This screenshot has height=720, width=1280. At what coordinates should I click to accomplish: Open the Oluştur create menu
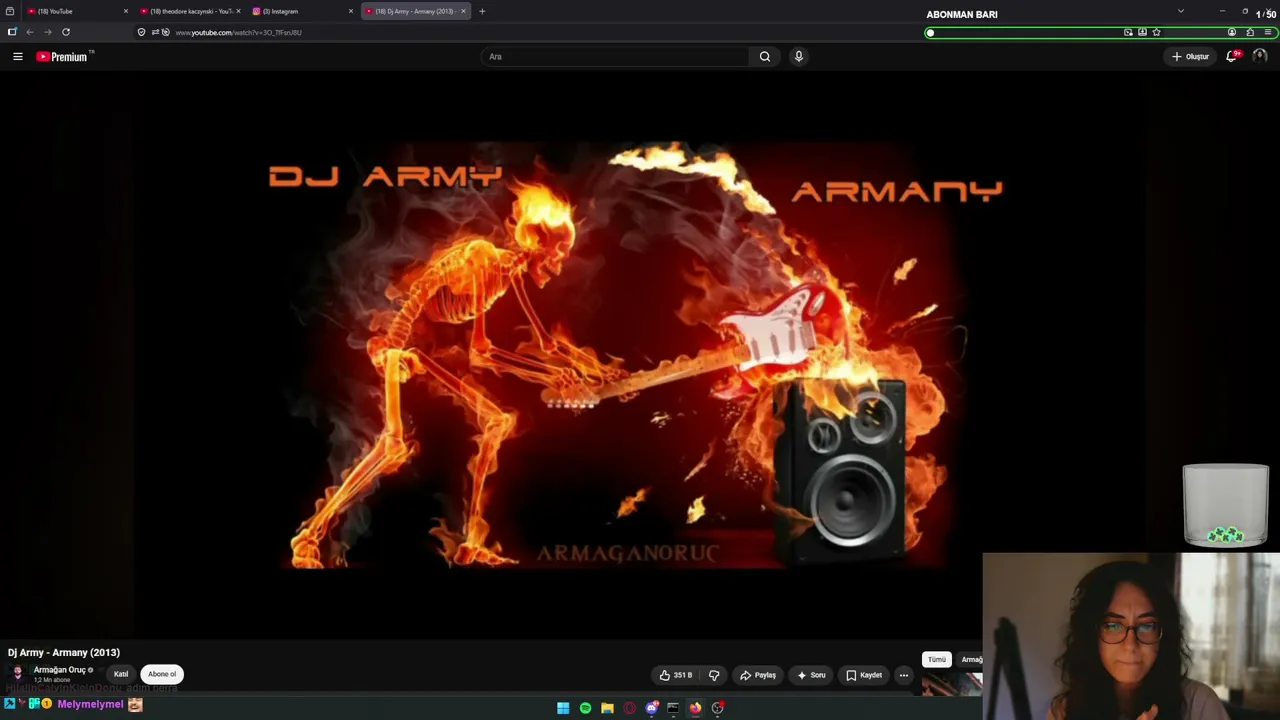1191,57
